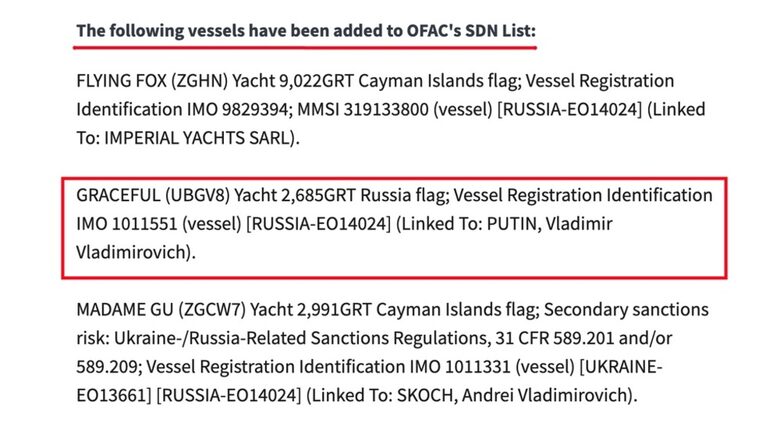Click the 9,022GRT tonnage text

[316, 81]
